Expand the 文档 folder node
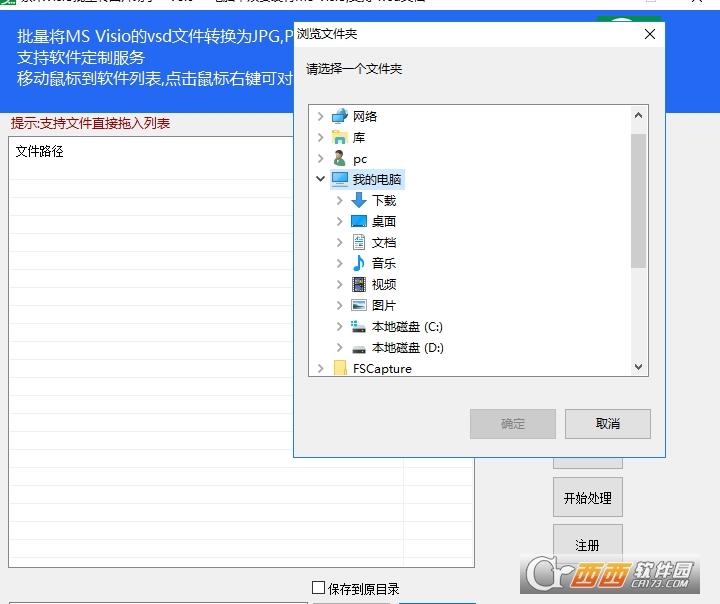This screenshot has height=604, width=720. click(x=339, y=243)
